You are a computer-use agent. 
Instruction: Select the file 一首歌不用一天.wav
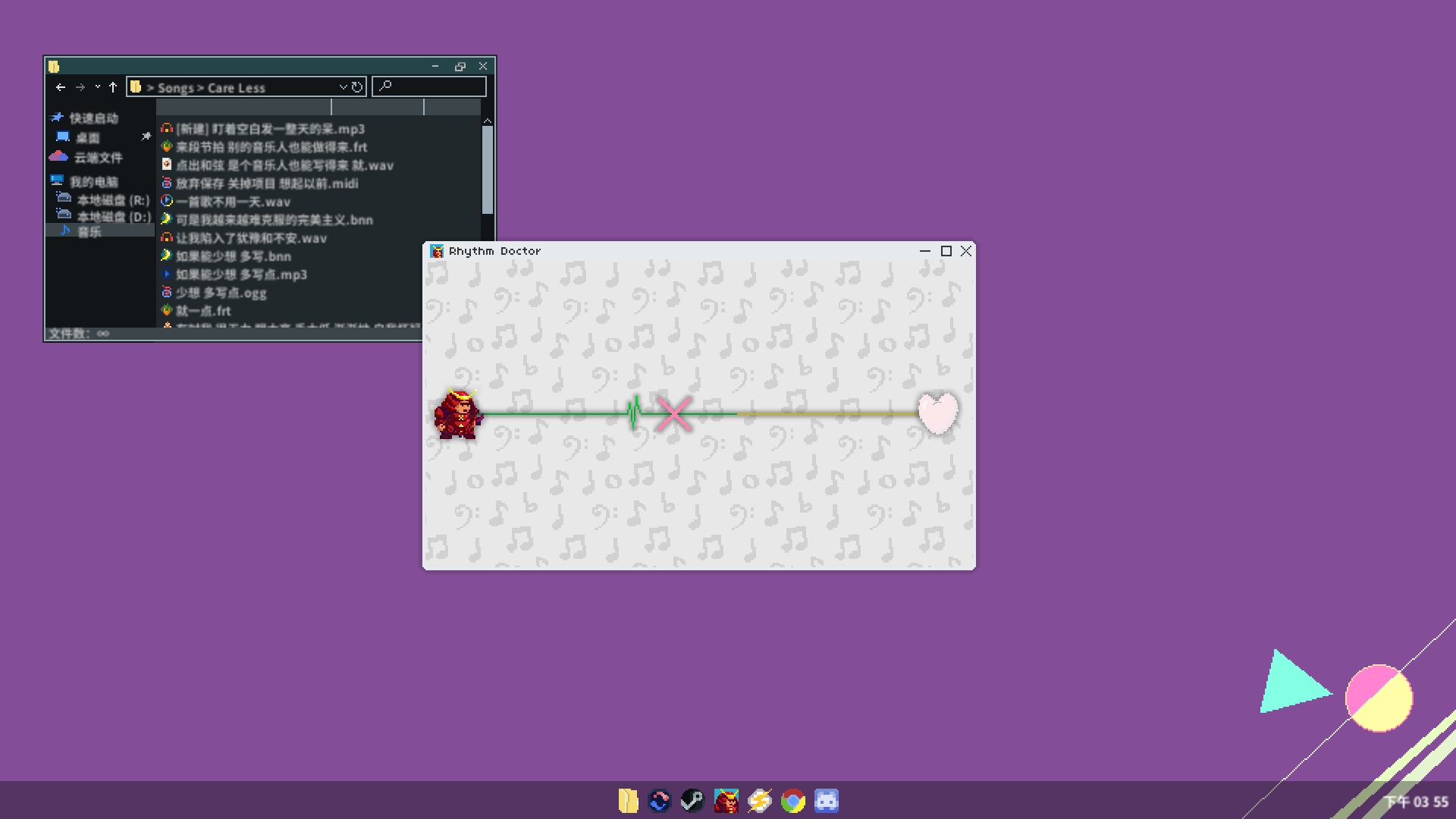tap(233, 202)
